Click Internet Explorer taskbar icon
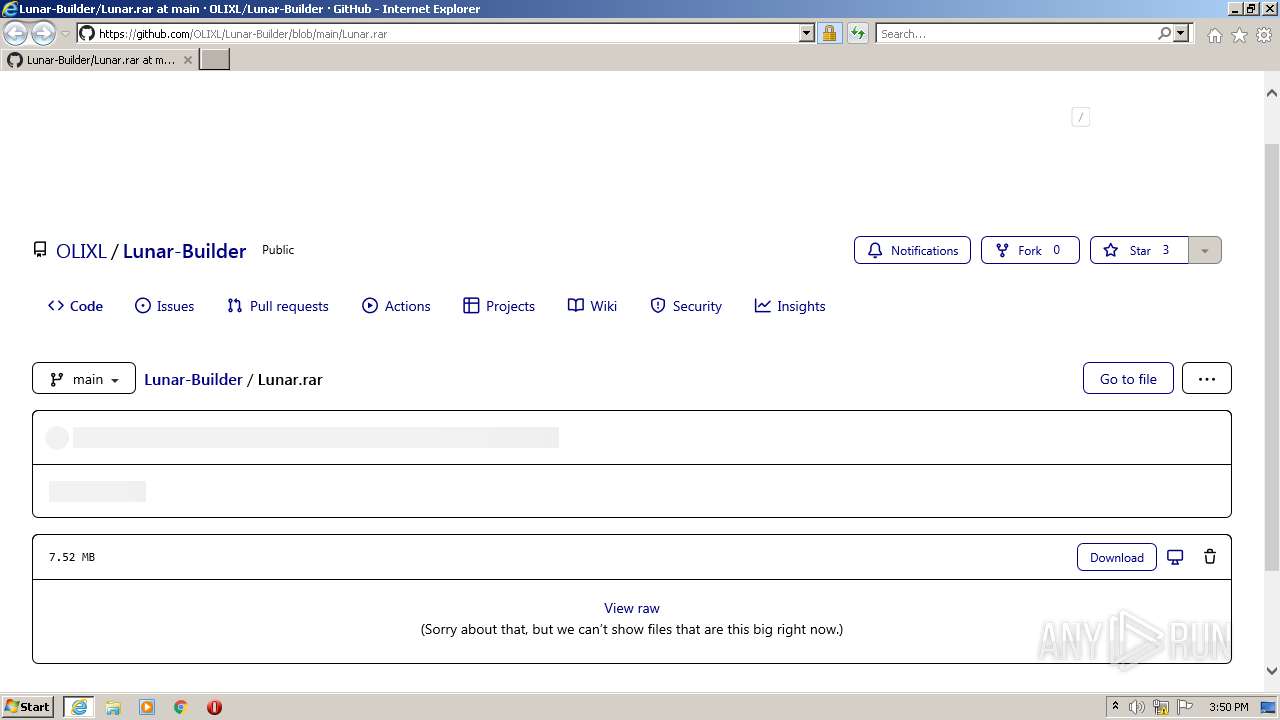Image resolution: width=1280 pixels, height=720 pixels. click(79, 706)
